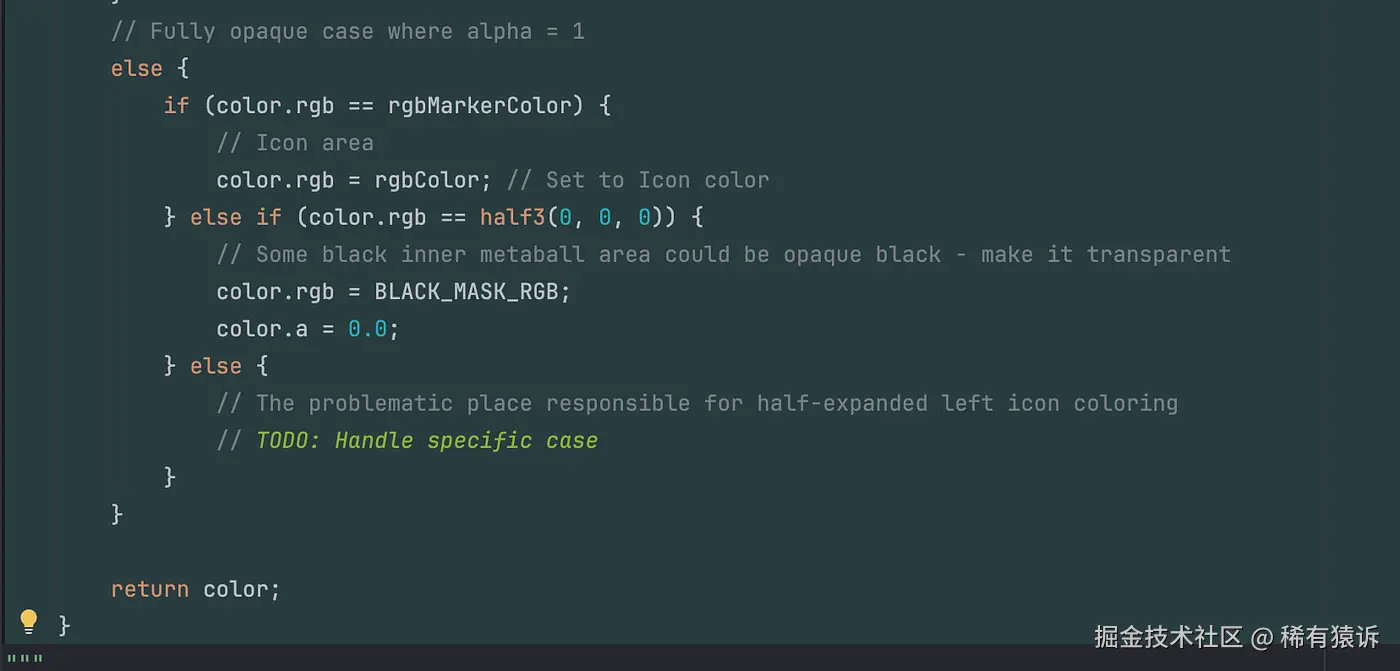This screenshot has width=1400, height=671.
Task: Click the "Some black inner metaball area" comment
Action: [x=723, y=254]
